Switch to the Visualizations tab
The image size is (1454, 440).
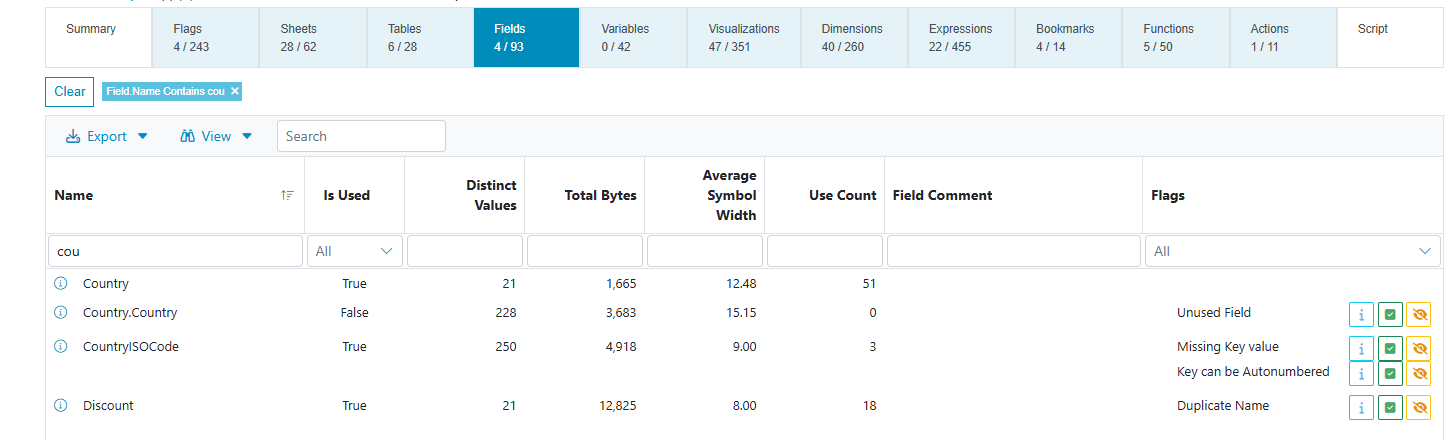pyautogui.click(x=744, y=37)
